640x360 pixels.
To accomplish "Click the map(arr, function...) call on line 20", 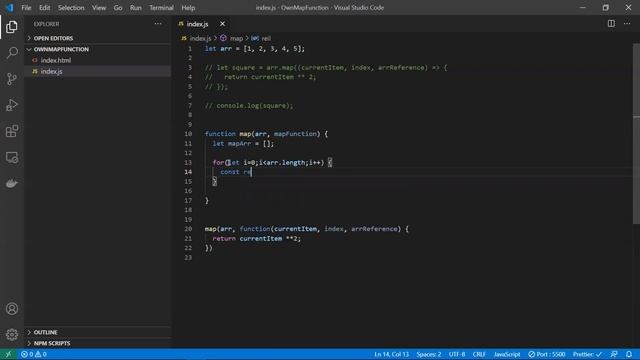I will coord(307,229).
